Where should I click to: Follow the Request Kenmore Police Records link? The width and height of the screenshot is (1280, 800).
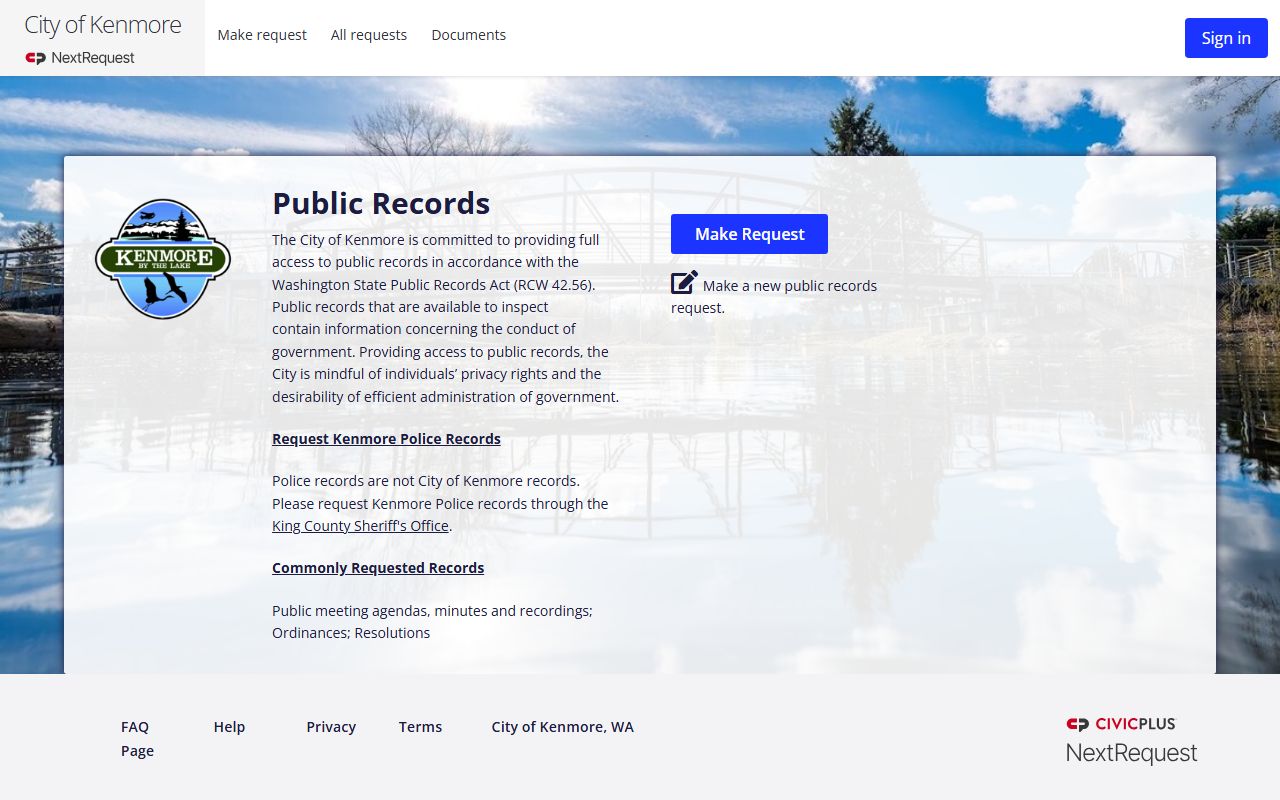(386, 439)
